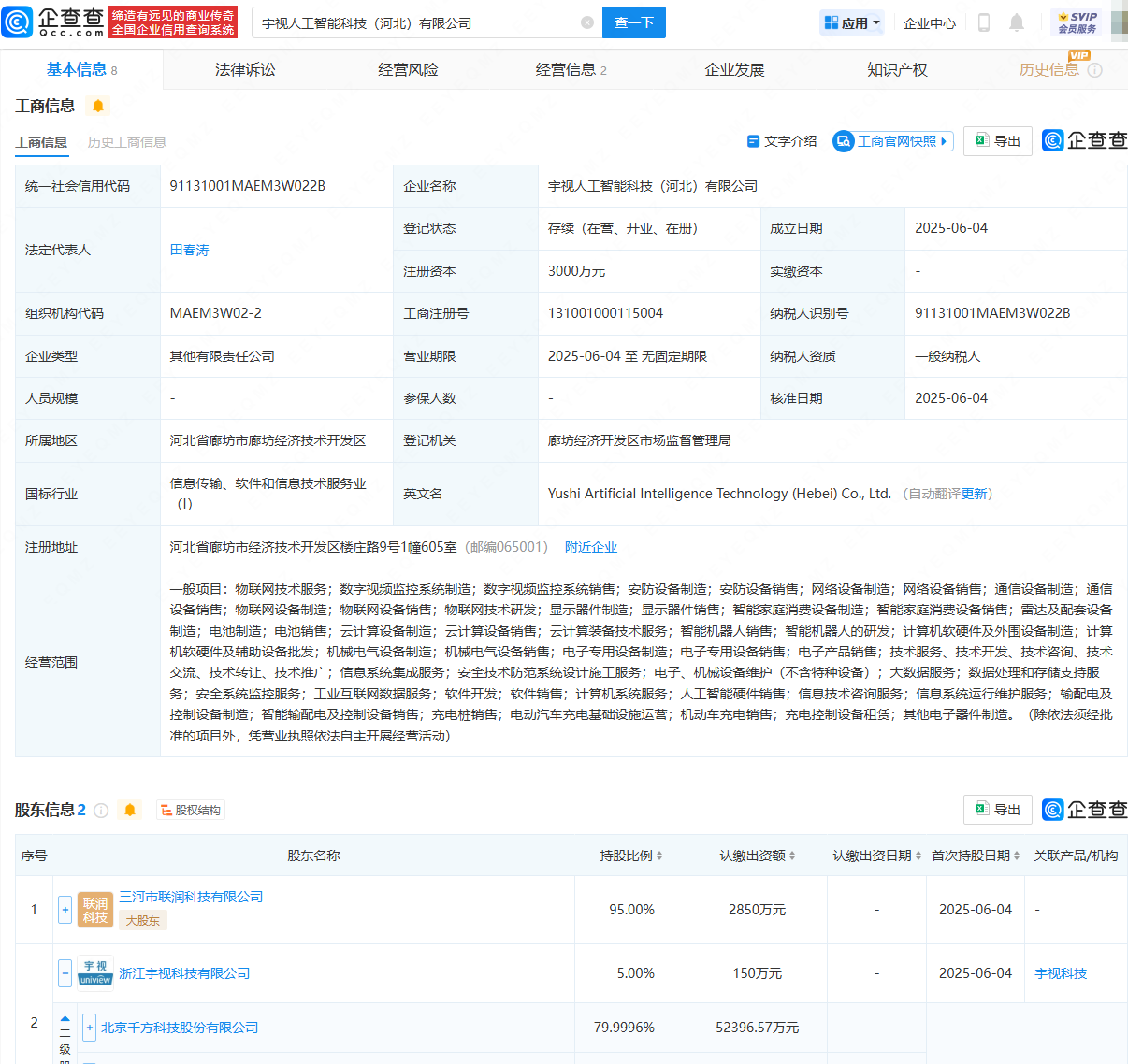The image size is (1128, 1064).
Task: Click registered capital value 3000万元
Action: [x=576, y=271]
